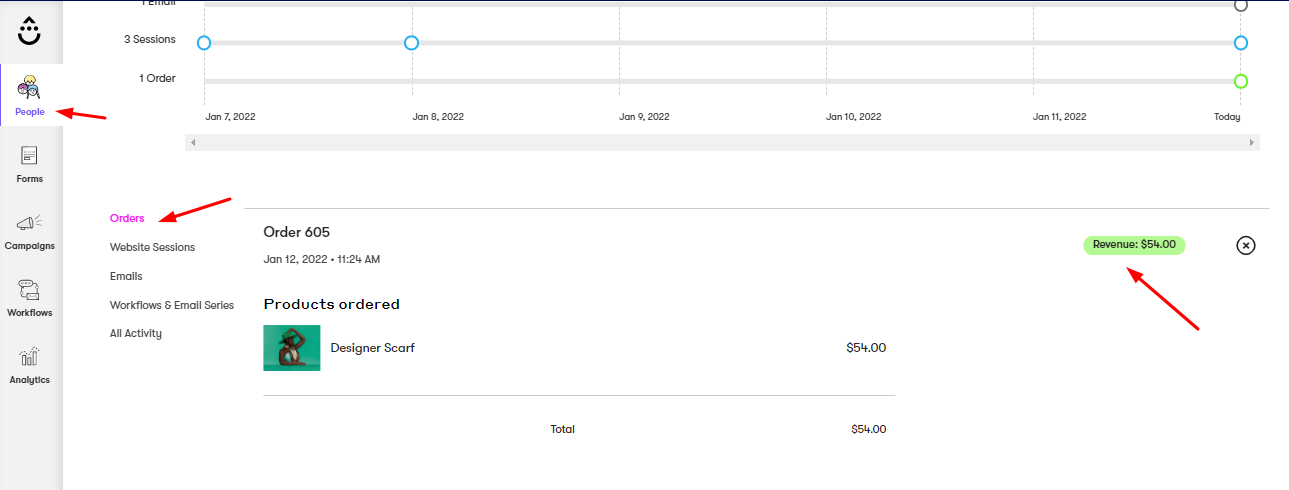Click the Drip smiley logo icon

point(30,30)
